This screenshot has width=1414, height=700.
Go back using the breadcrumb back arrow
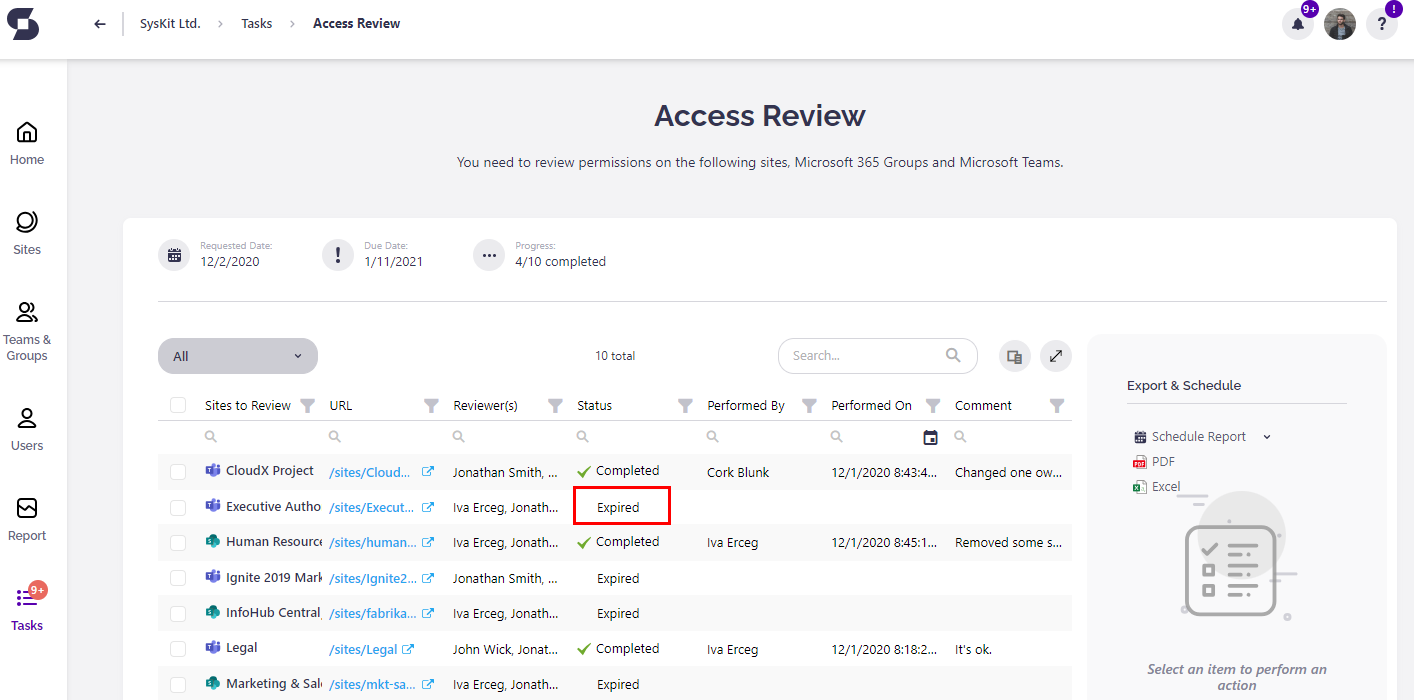point(99,23)
